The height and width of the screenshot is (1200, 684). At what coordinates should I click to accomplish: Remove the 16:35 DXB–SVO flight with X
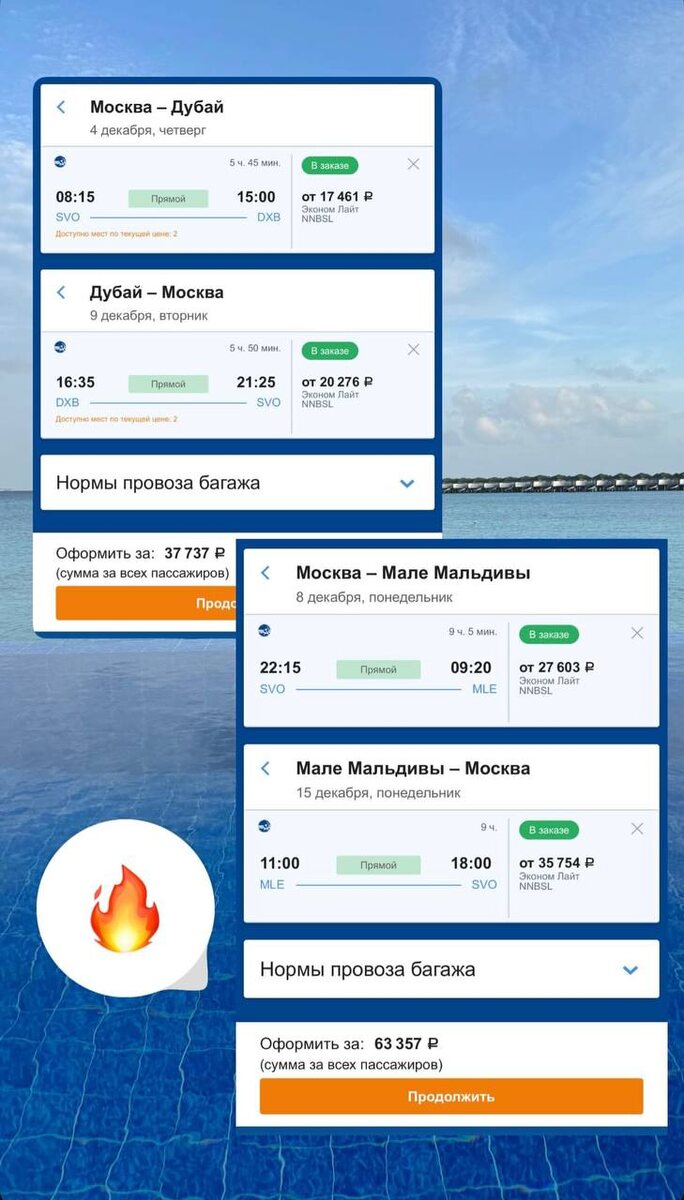[x=413, y=350]
